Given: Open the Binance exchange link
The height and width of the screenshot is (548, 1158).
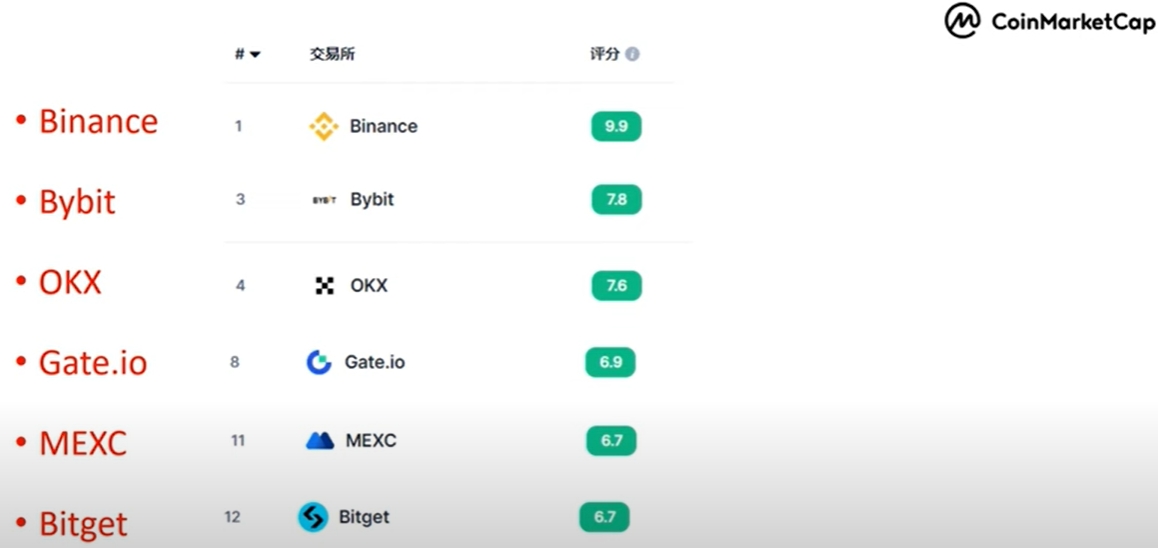Looking at the screenshot, I should coord(383,126).
